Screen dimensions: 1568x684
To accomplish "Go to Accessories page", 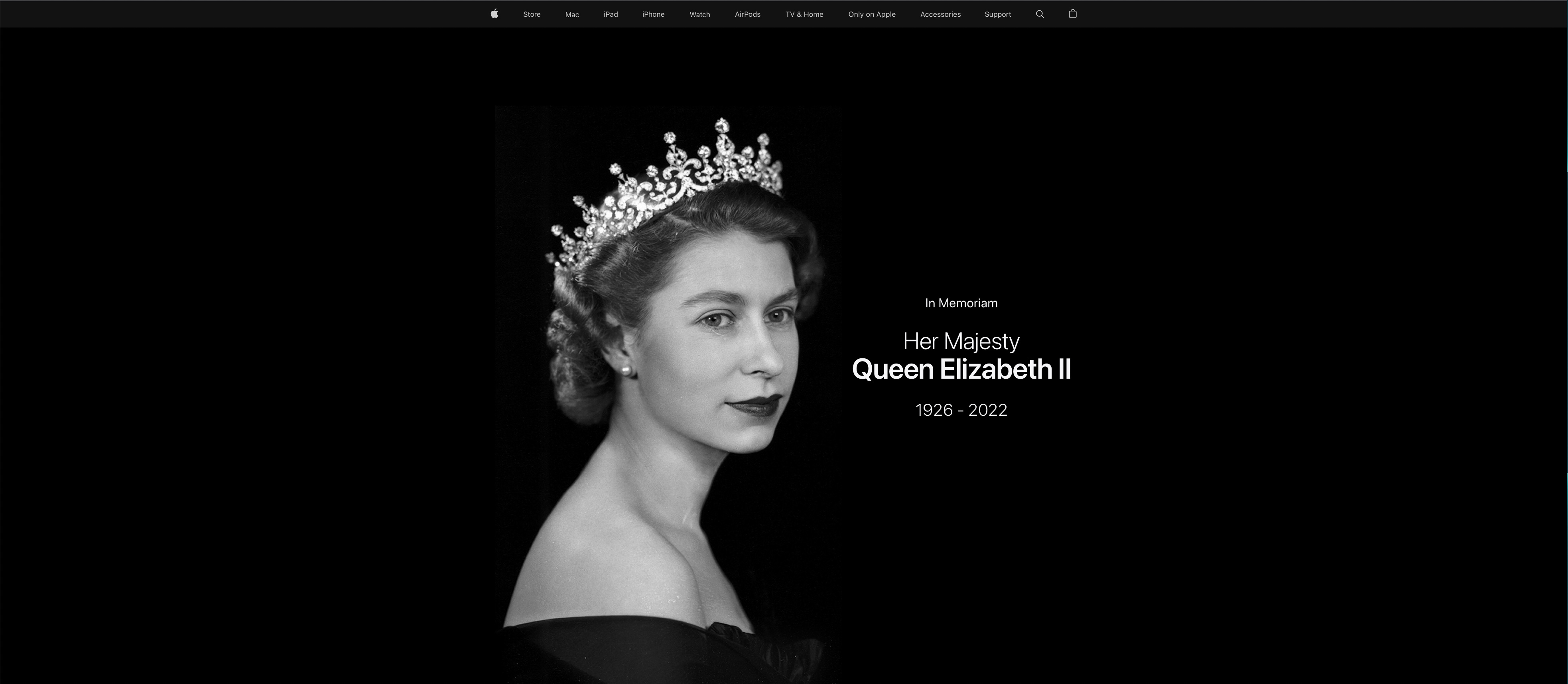I will pos(940,15).
